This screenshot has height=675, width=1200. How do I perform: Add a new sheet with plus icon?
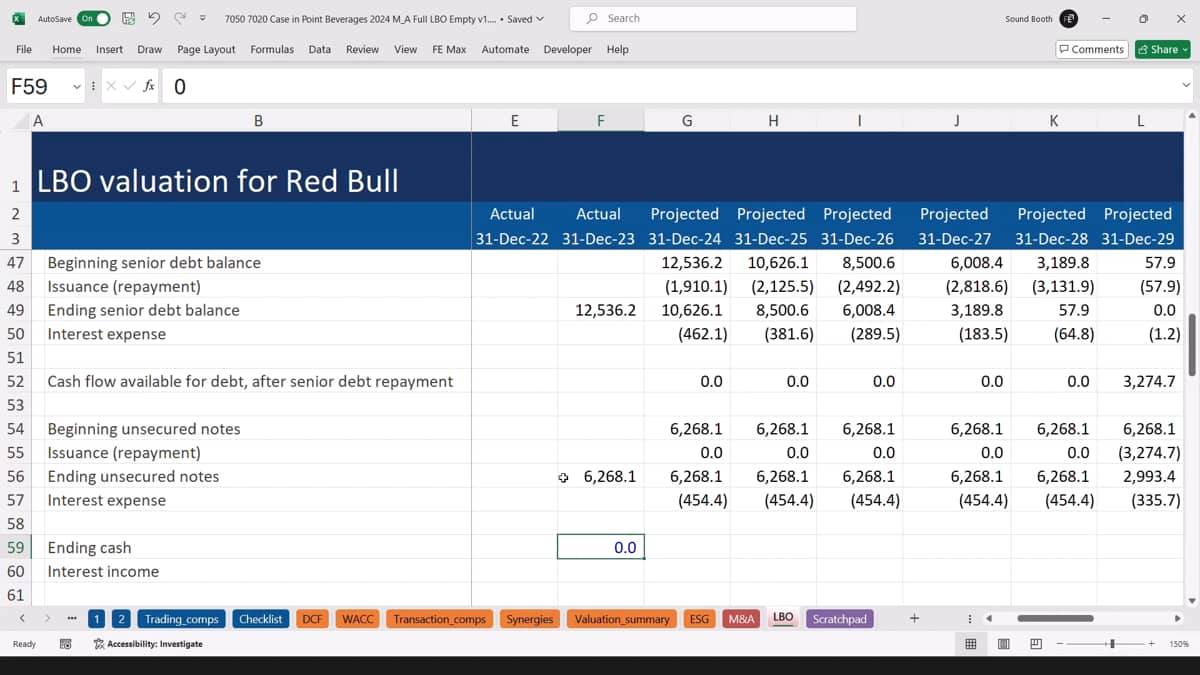coord(914,619)
